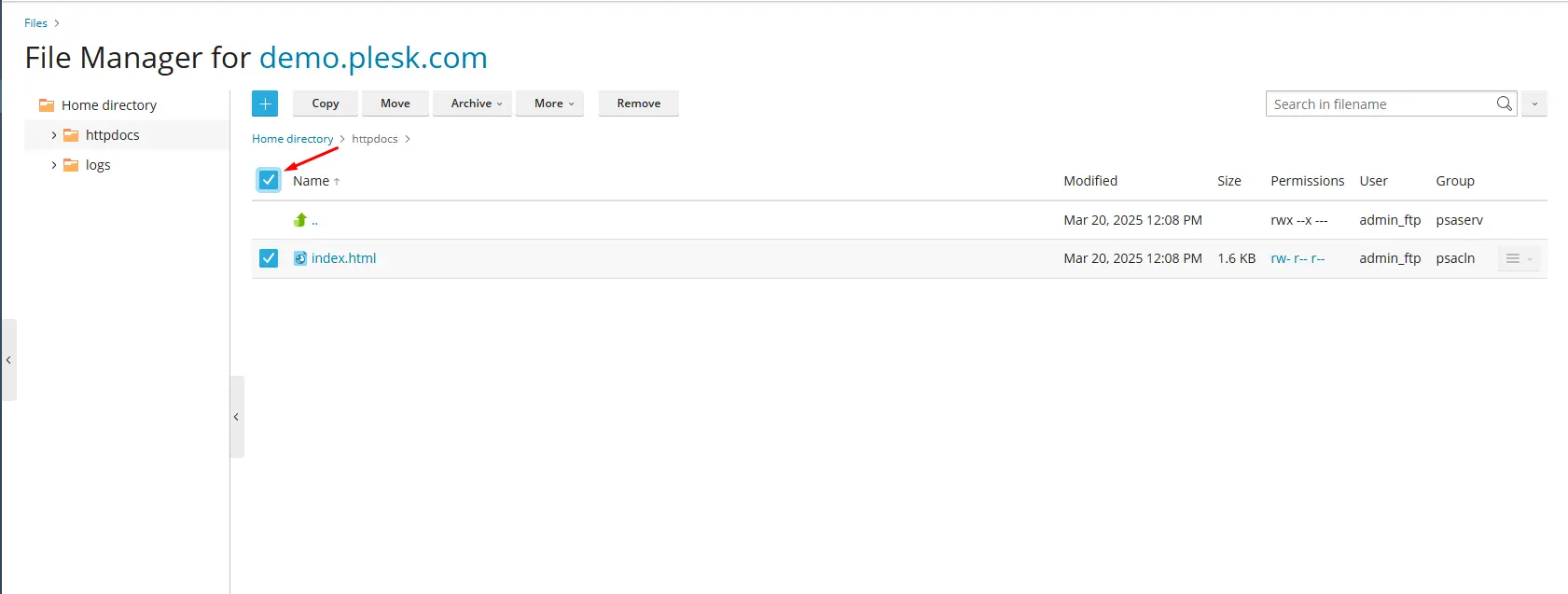The width and height of the screenshot is (1568, 594).
Task: Open the rw- r-- r-- permissions link
Action: [1297, 258]
